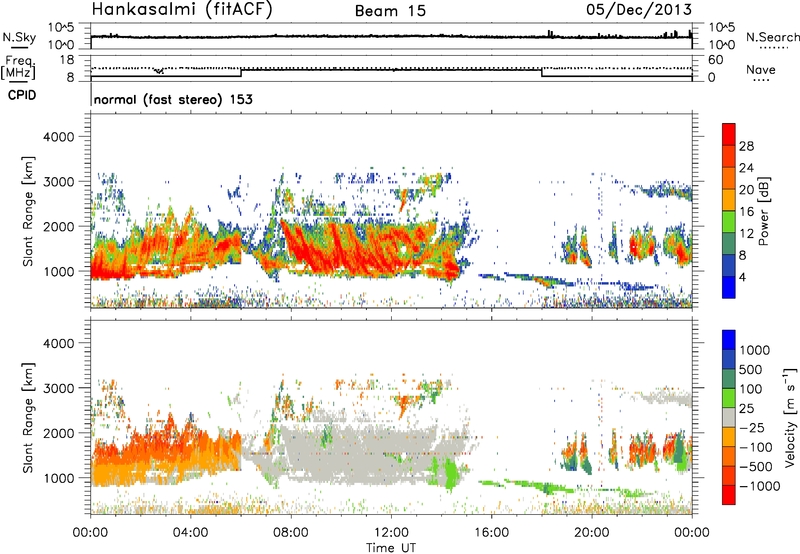This screenshot has height=554, width=800.
Task: Click the normal (fast stereo) 153 text
Action: [x=173, y=100]
